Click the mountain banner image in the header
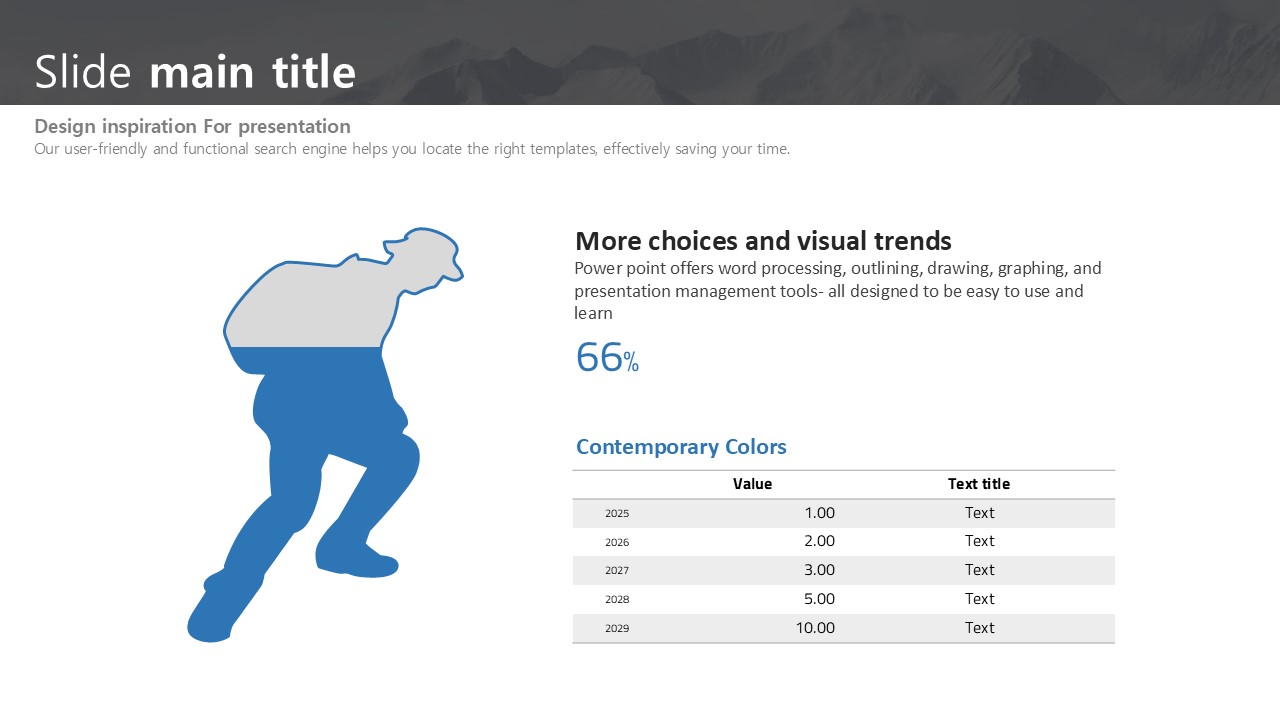Screen dimensions: 1280x720 [x=800, y=50]
